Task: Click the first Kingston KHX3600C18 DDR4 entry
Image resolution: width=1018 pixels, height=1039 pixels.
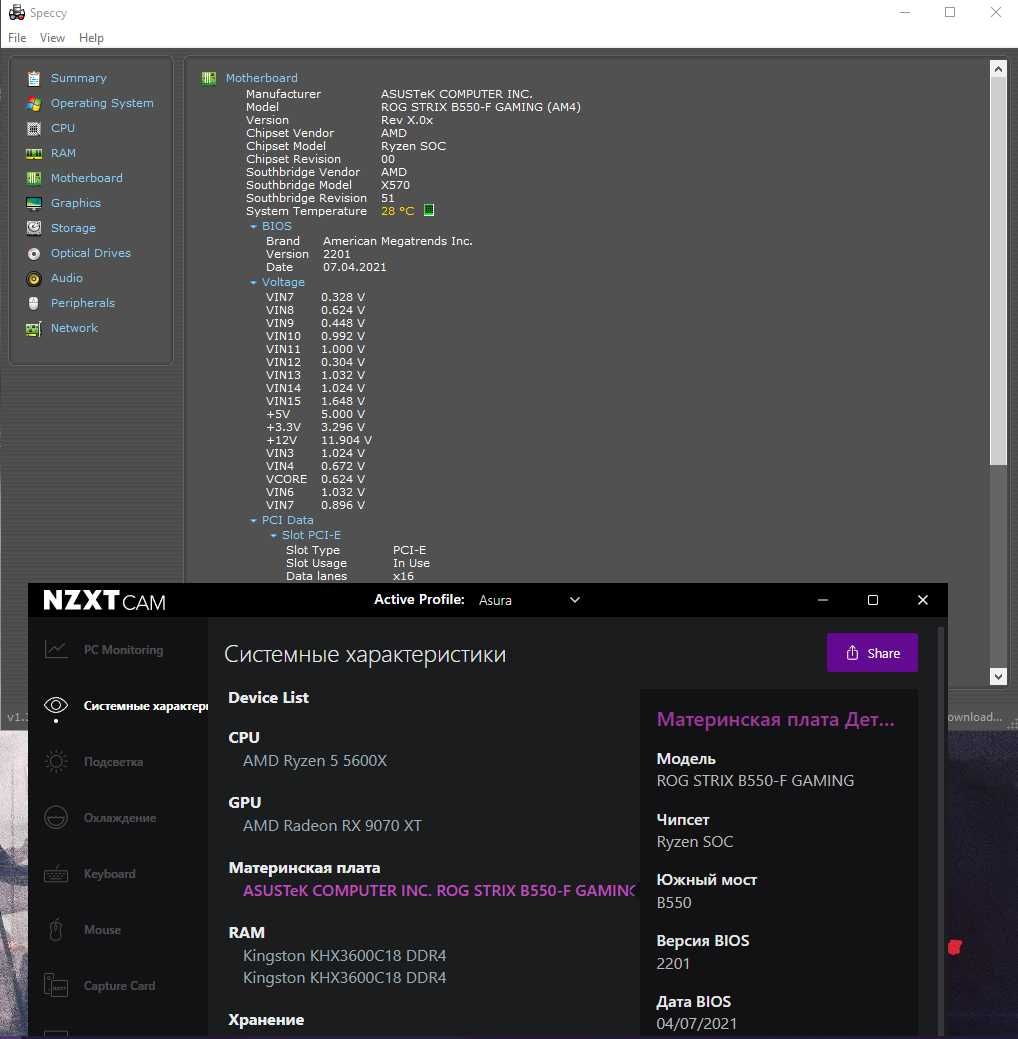Action: tap(345, 956)
